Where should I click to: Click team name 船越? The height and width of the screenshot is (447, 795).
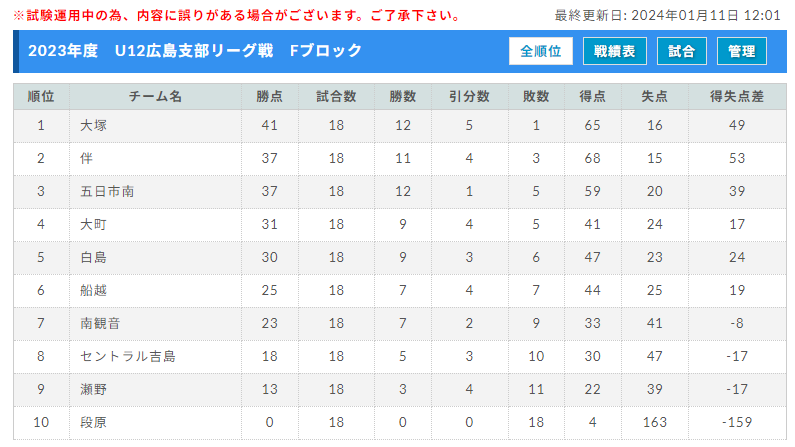[93, 290]
